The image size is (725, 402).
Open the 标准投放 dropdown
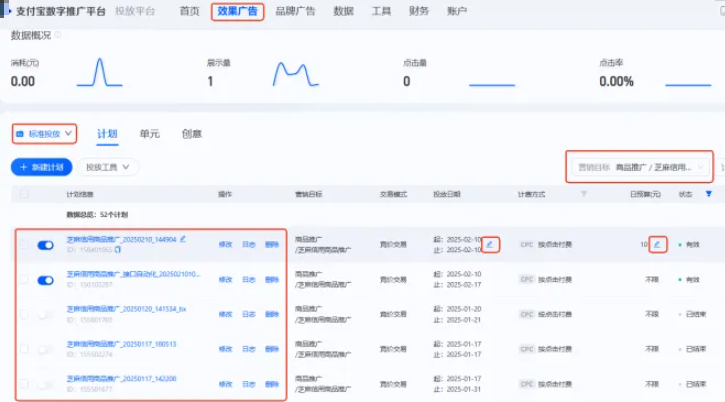point(44,134)
